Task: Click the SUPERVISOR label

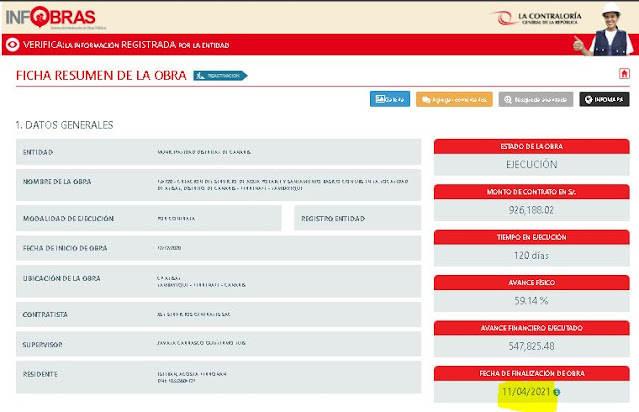Action: (x=43, y=344)
